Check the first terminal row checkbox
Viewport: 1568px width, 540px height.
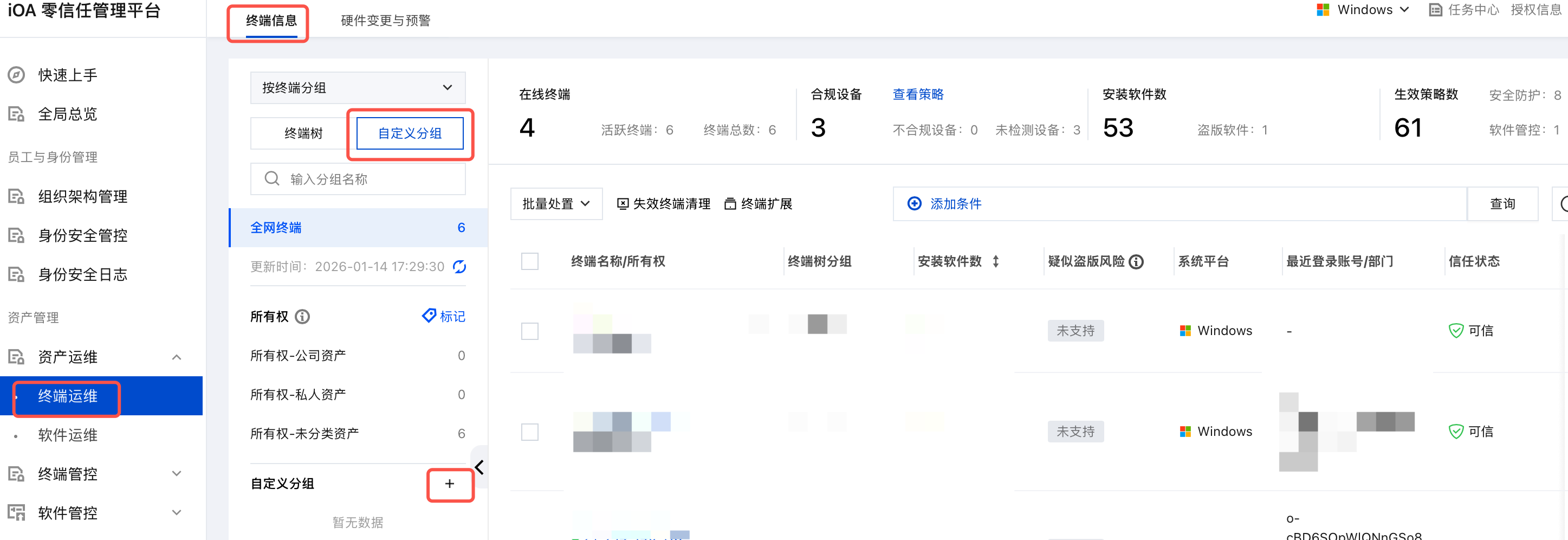(530, 331)
